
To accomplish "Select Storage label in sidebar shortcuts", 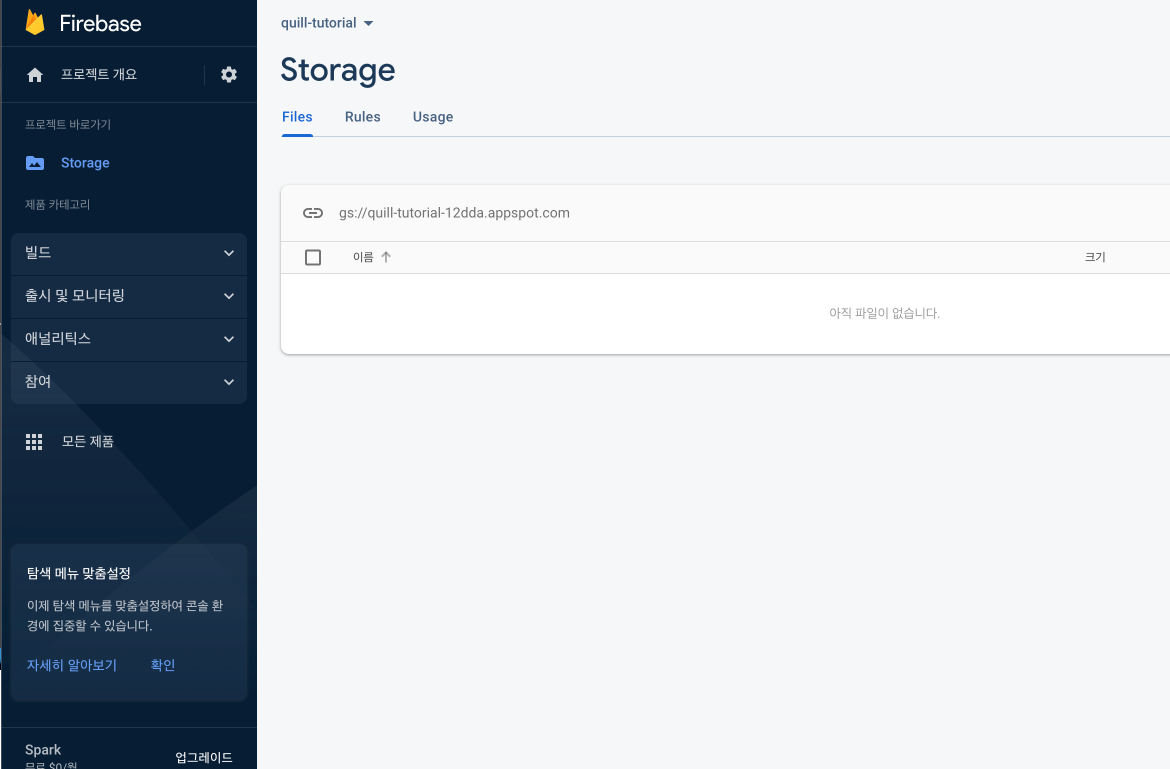I will click(x=85, y=163).
